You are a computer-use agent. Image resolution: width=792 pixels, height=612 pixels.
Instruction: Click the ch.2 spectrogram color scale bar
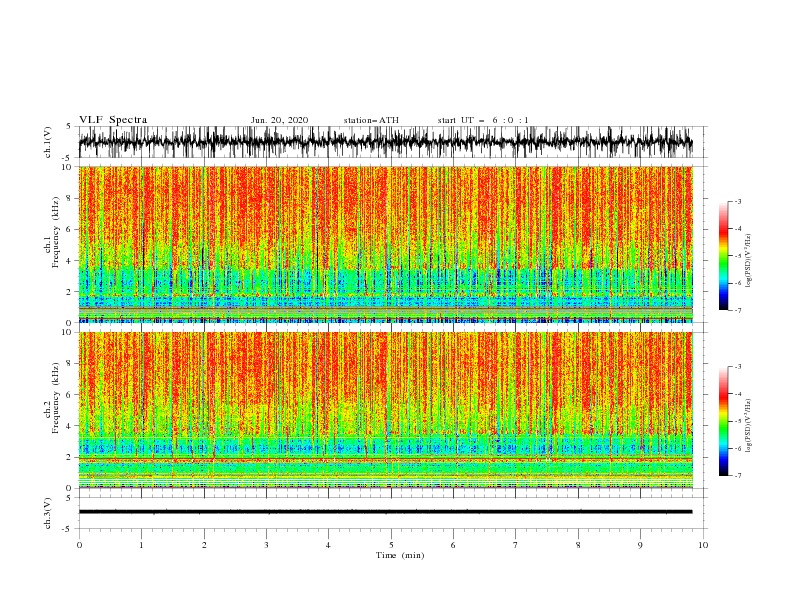pos(723,421)
